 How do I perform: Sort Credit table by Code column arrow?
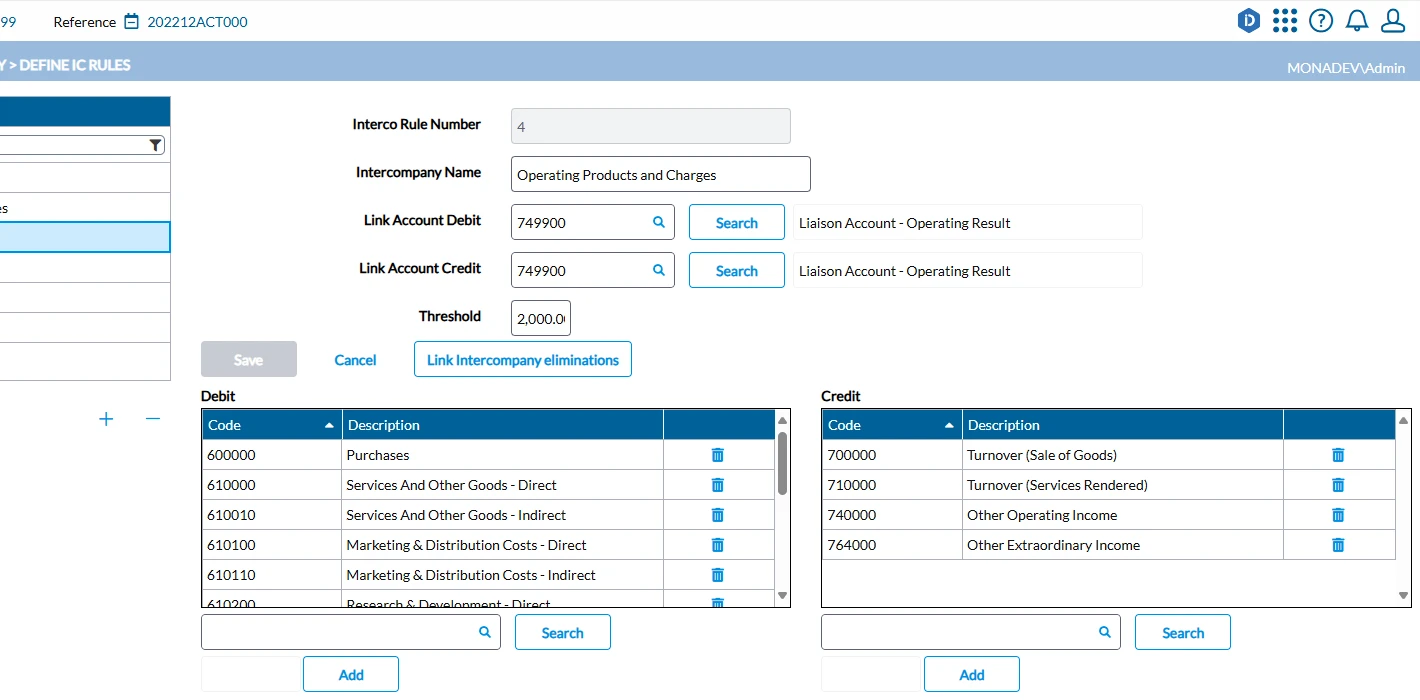pyautogui.click(x=949, y=426)
